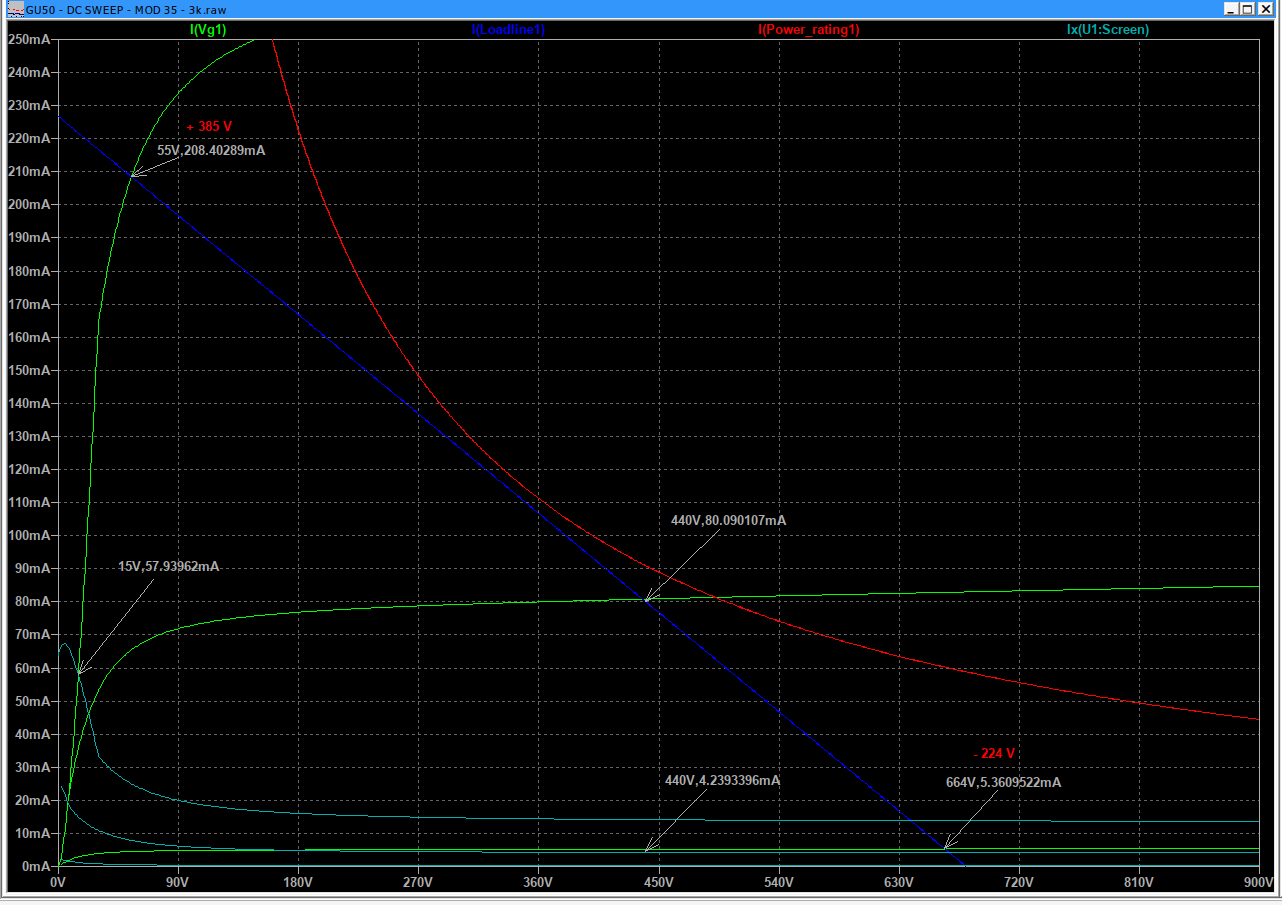Image resolution: width=1282 pixels, height=905 pixels.
Task: Click the 250mA label on vertical axis
Action: click(29, 40)
